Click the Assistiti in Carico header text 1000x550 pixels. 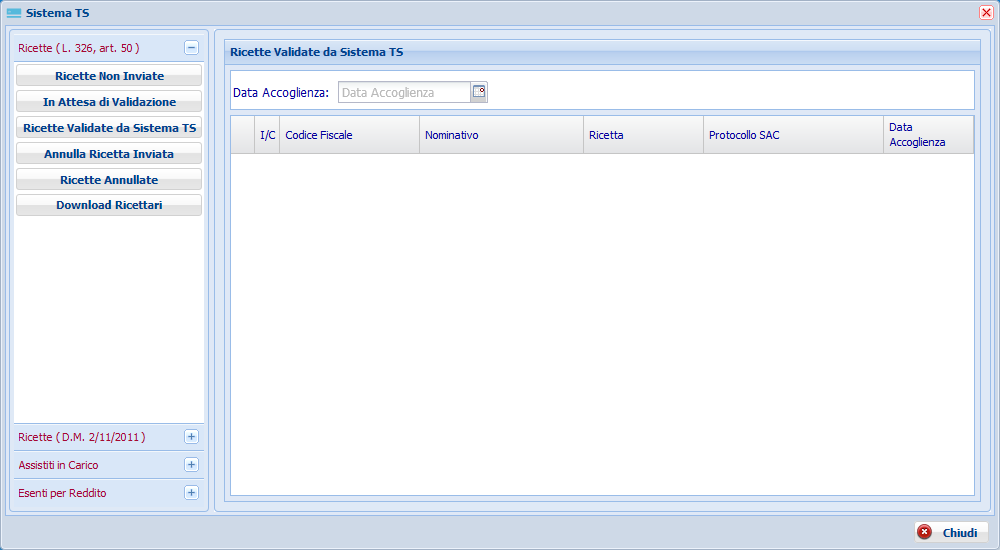[58, 465]
